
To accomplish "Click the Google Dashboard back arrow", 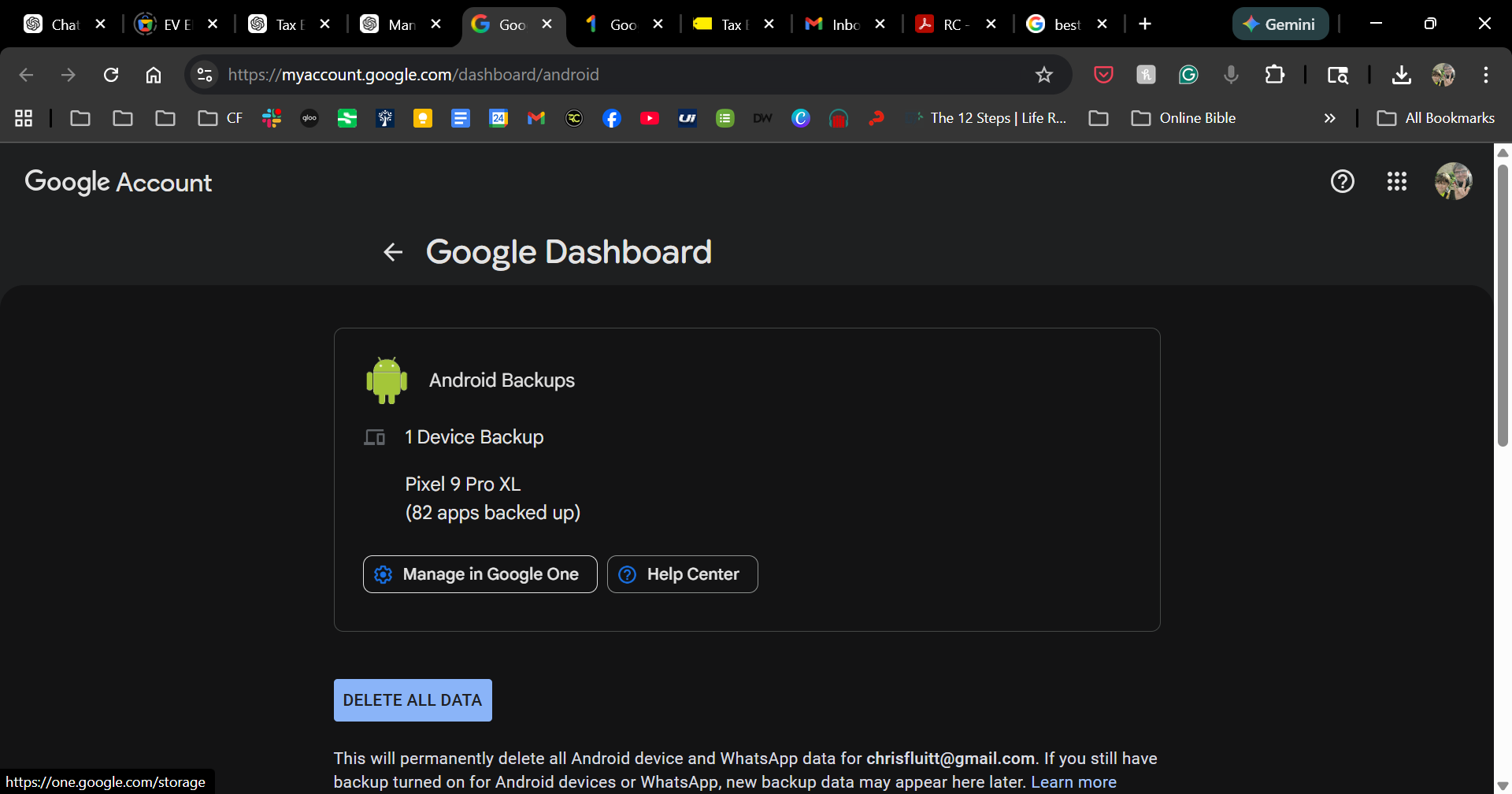I will pyautogui.click(x=392, y=252).
